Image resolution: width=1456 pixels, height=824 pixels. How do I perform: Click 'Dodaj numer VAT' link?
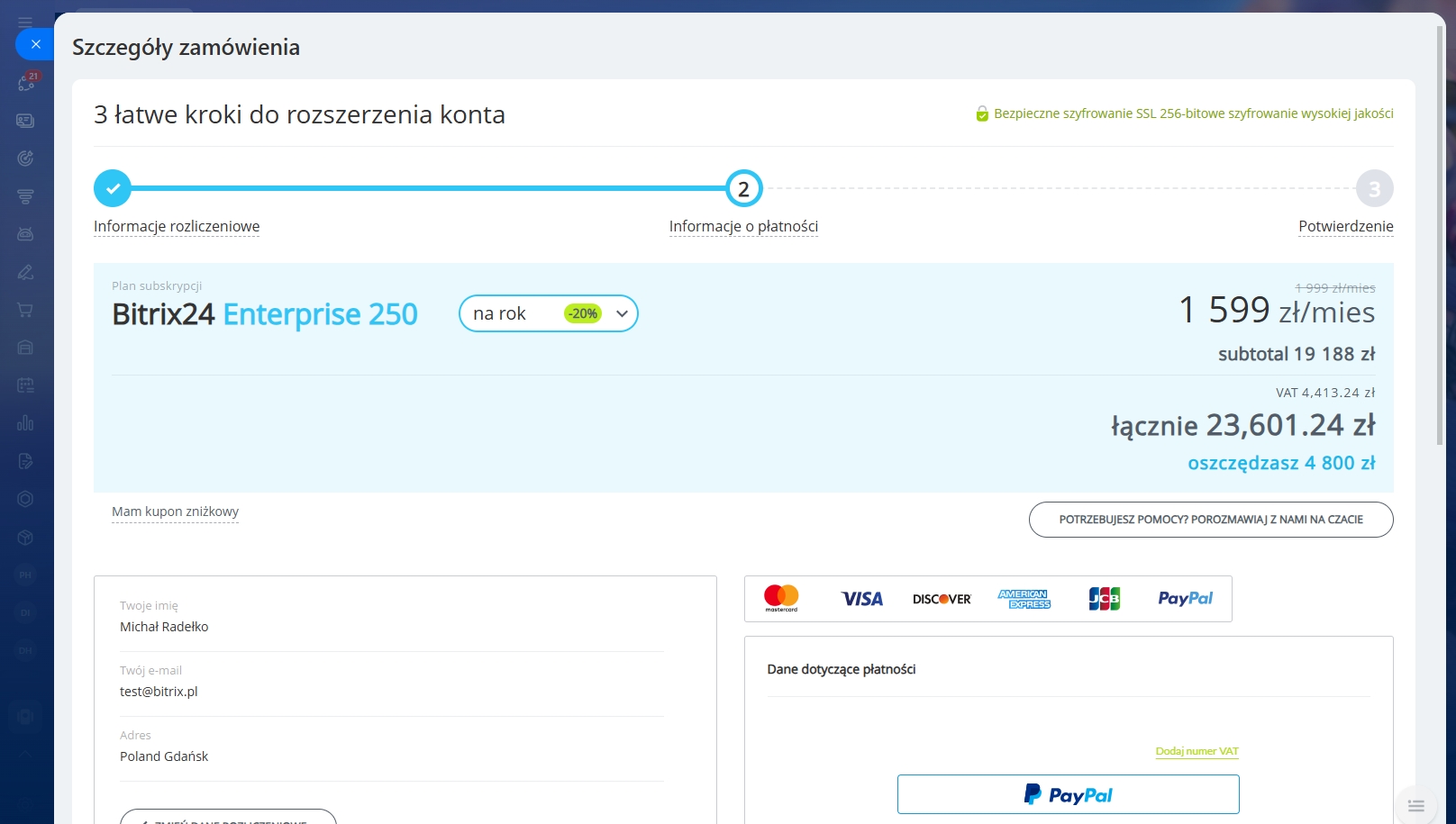(x=1197, y=751)
